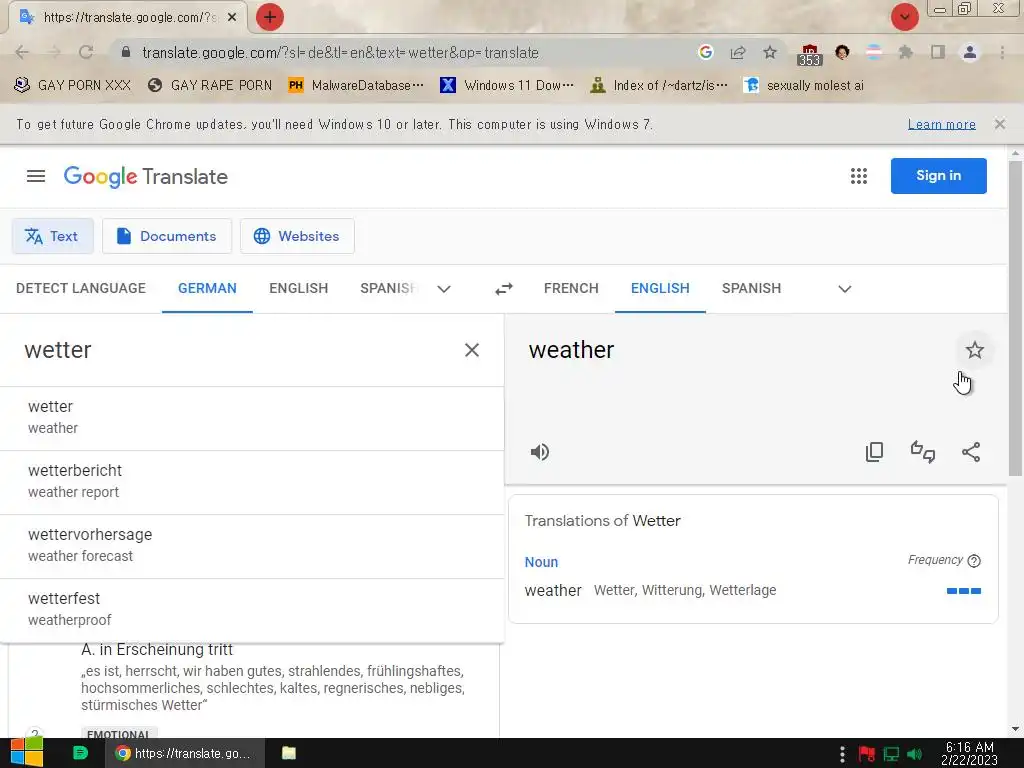The width and height of the screenshot is (1024, 768).
Task: Select French as target language
Action: point(571,289)
